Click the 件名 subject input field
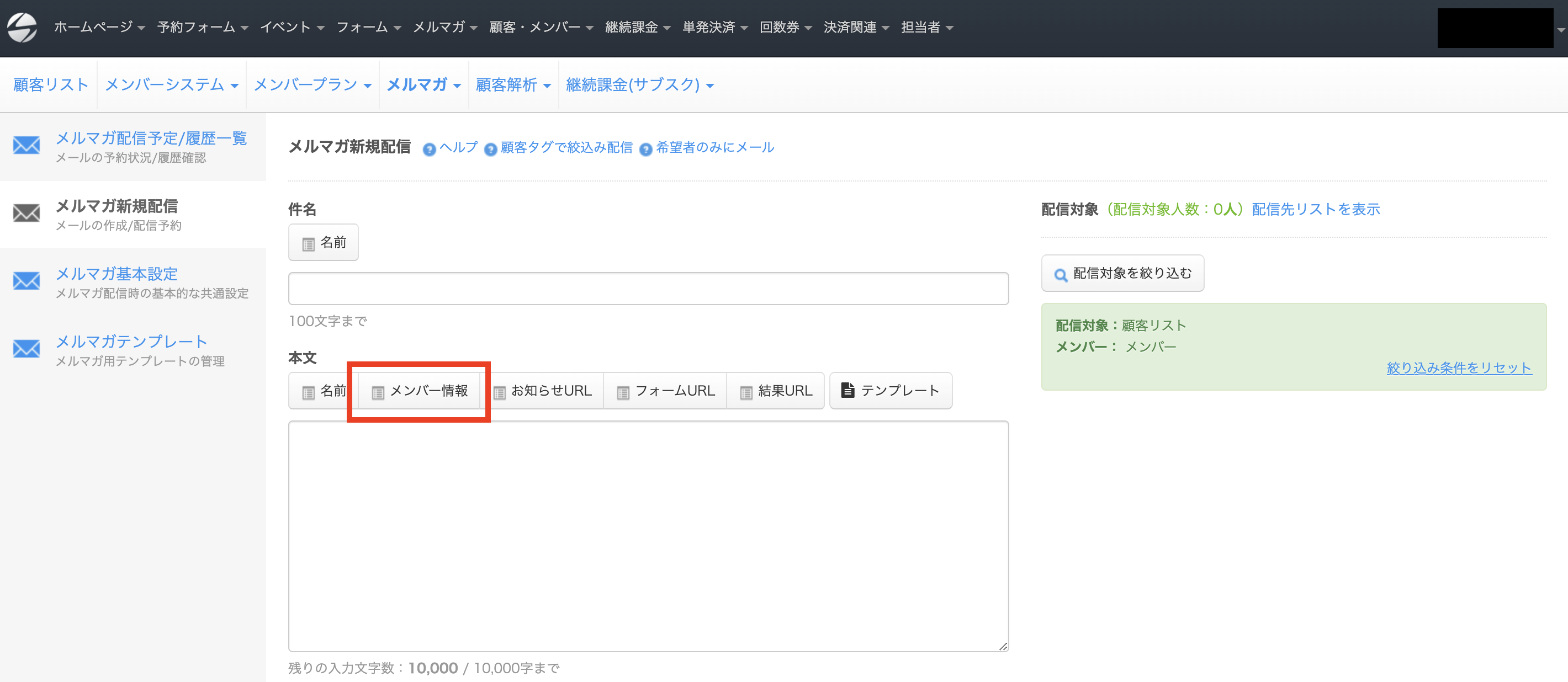1568x682 pixels. [x=648, y=289]
